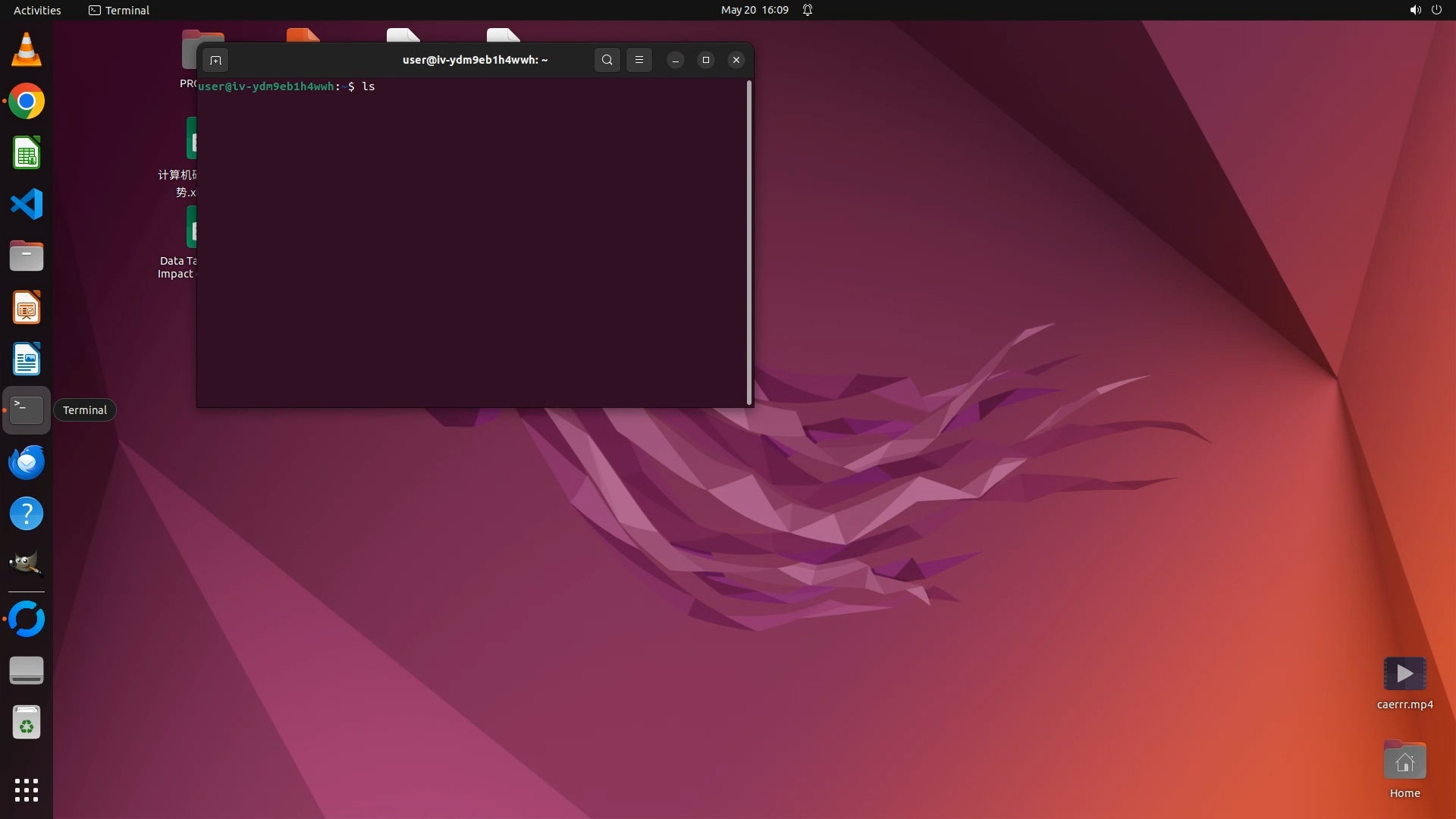Launch VLC media player from the dock
The image size is (1456, 819).
[x=27, y=50]
